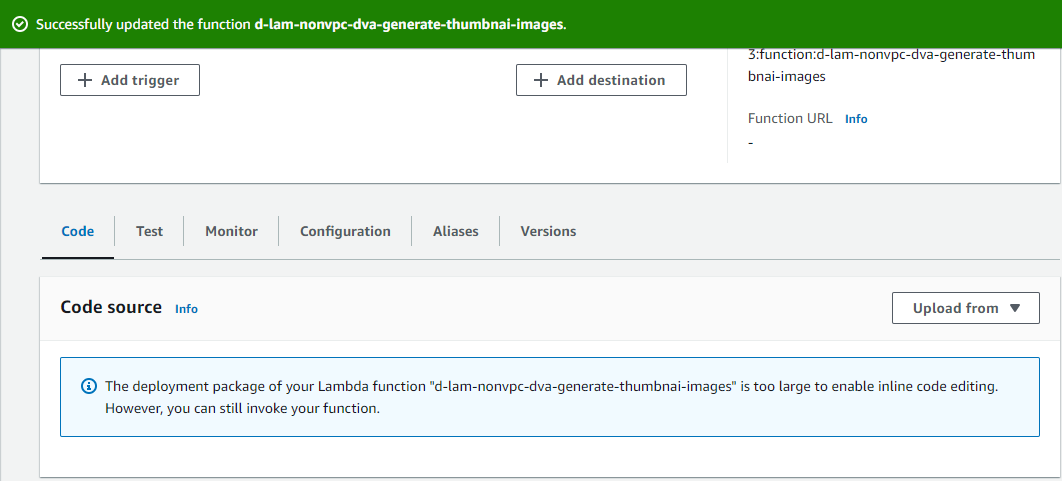Viewport: 1062px width, 481px height.
Task: Click the plus icon beside Add destination
Action: coord(541,80)
